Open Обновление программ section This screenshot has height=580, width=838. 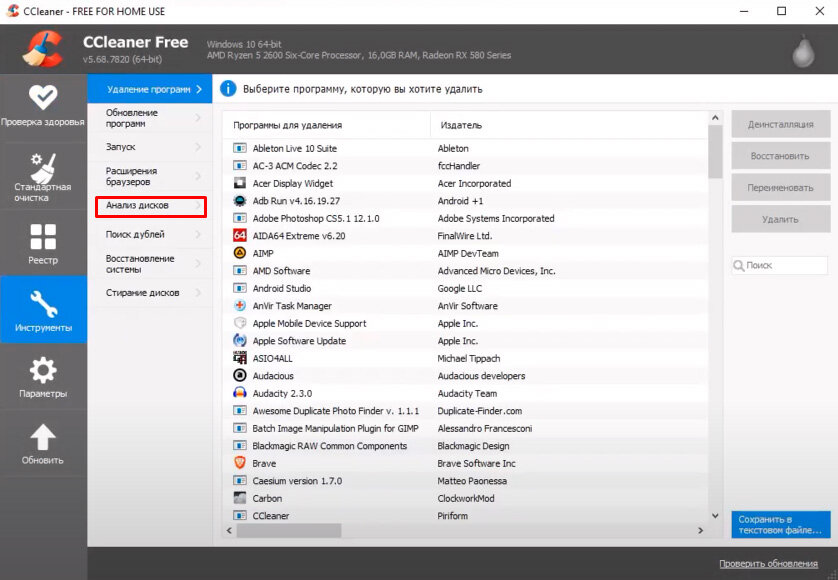(150, 118)
